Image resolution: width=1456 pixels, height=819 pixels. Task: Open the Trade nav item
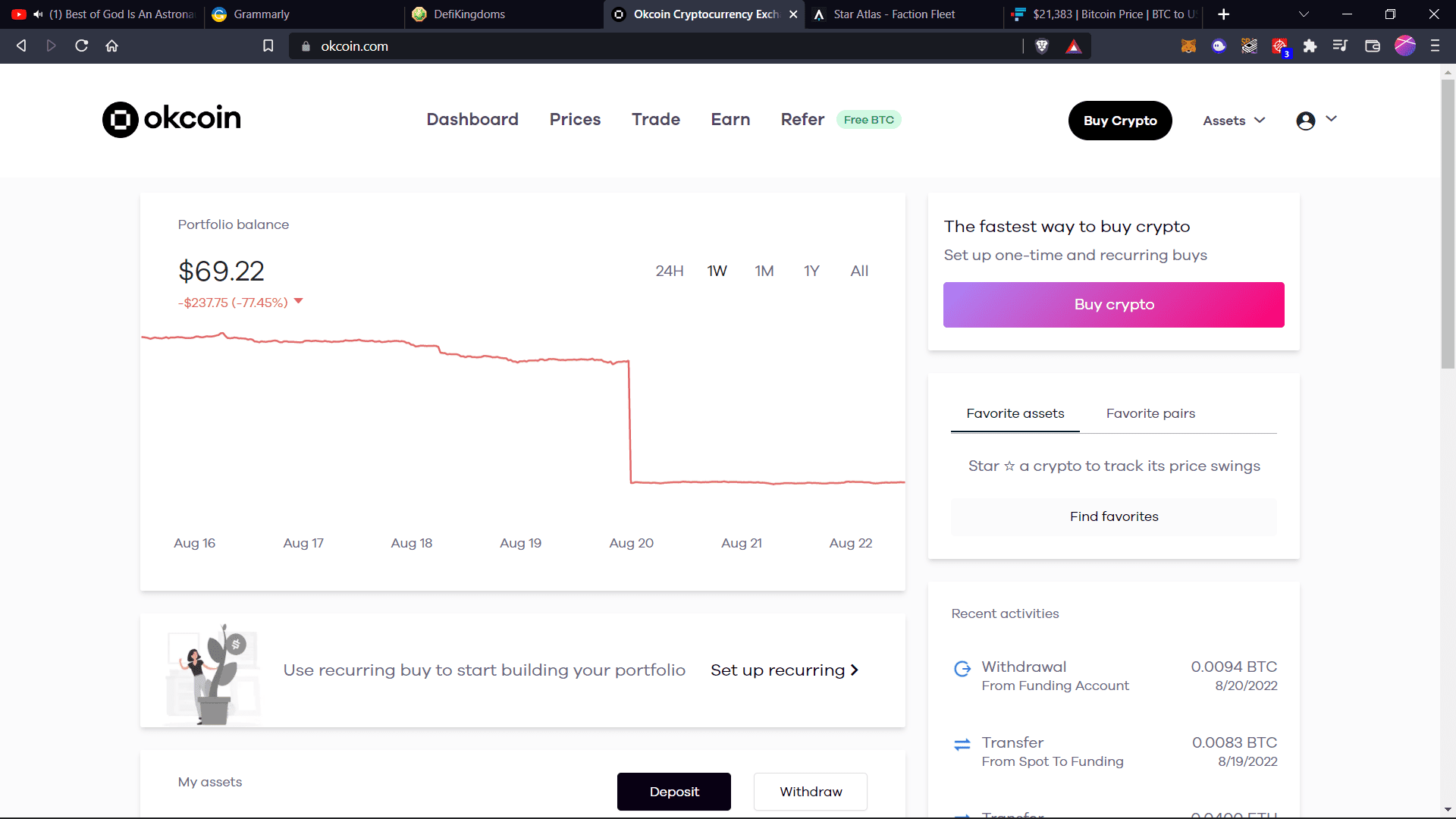[x=656, y=119]
